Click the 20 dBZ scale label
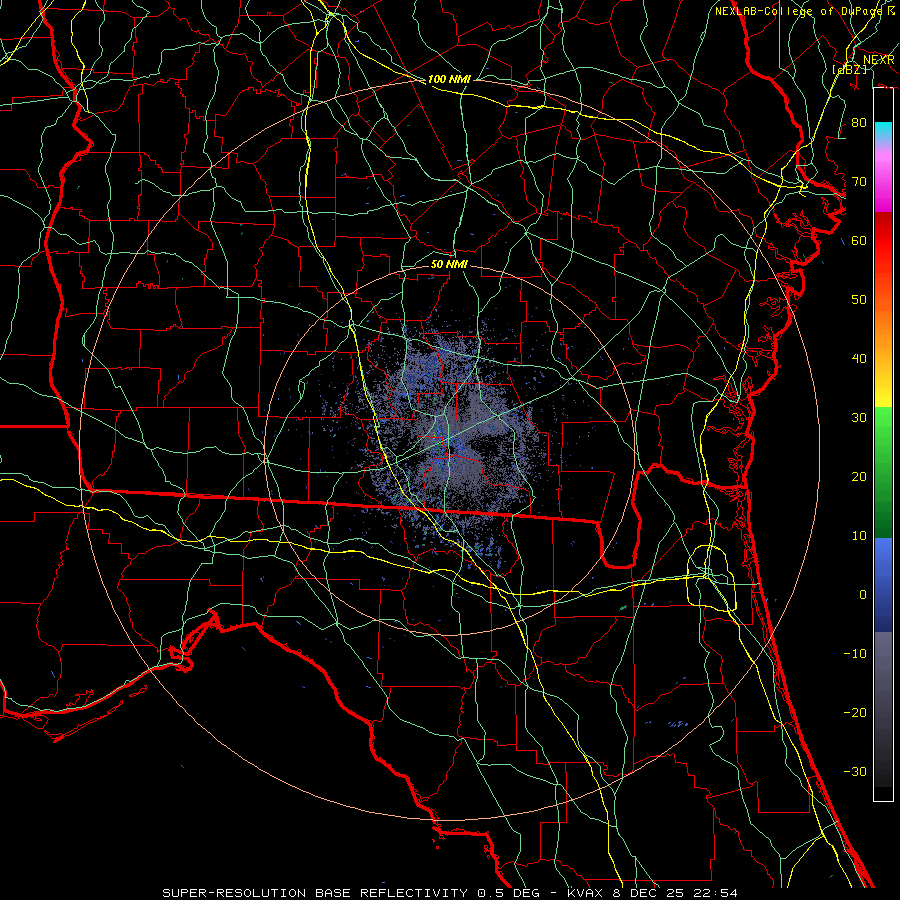This screenshot has height=900, width=900. [859, 476]
